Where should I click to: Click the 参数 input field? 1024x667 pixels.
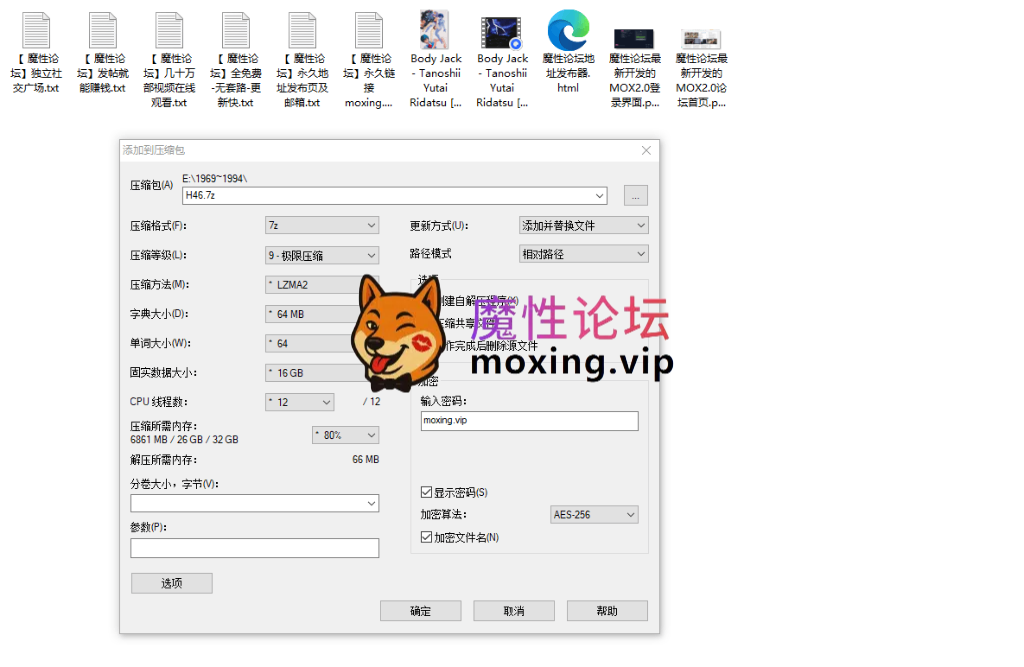point(255,547)
